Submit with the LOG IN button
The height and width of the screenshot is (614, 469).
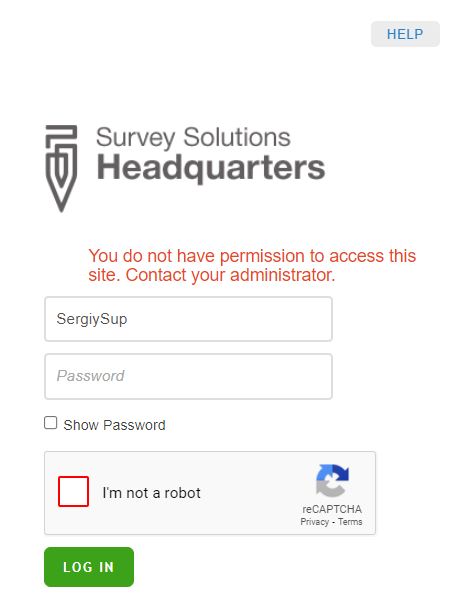click(x=89, y=567)
